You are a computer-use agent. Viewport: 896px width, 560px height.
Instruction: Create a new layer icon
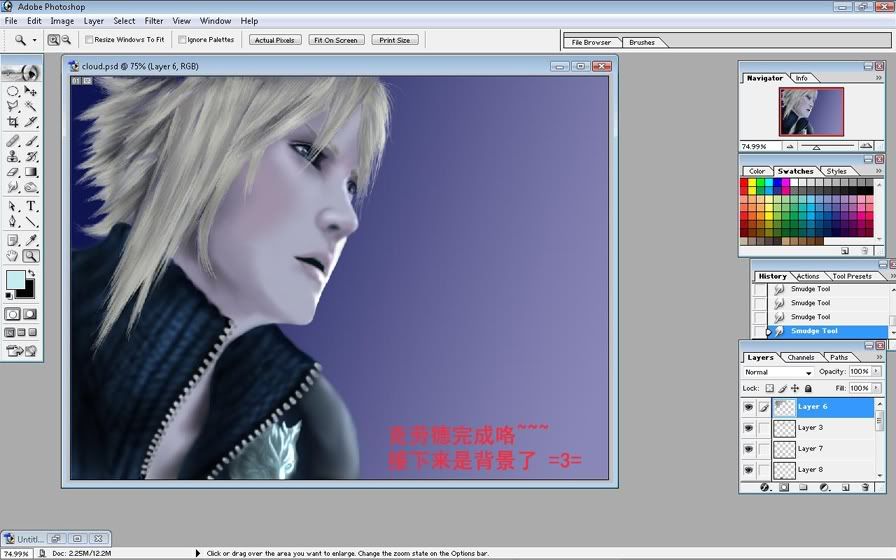[x=846, y=487]
